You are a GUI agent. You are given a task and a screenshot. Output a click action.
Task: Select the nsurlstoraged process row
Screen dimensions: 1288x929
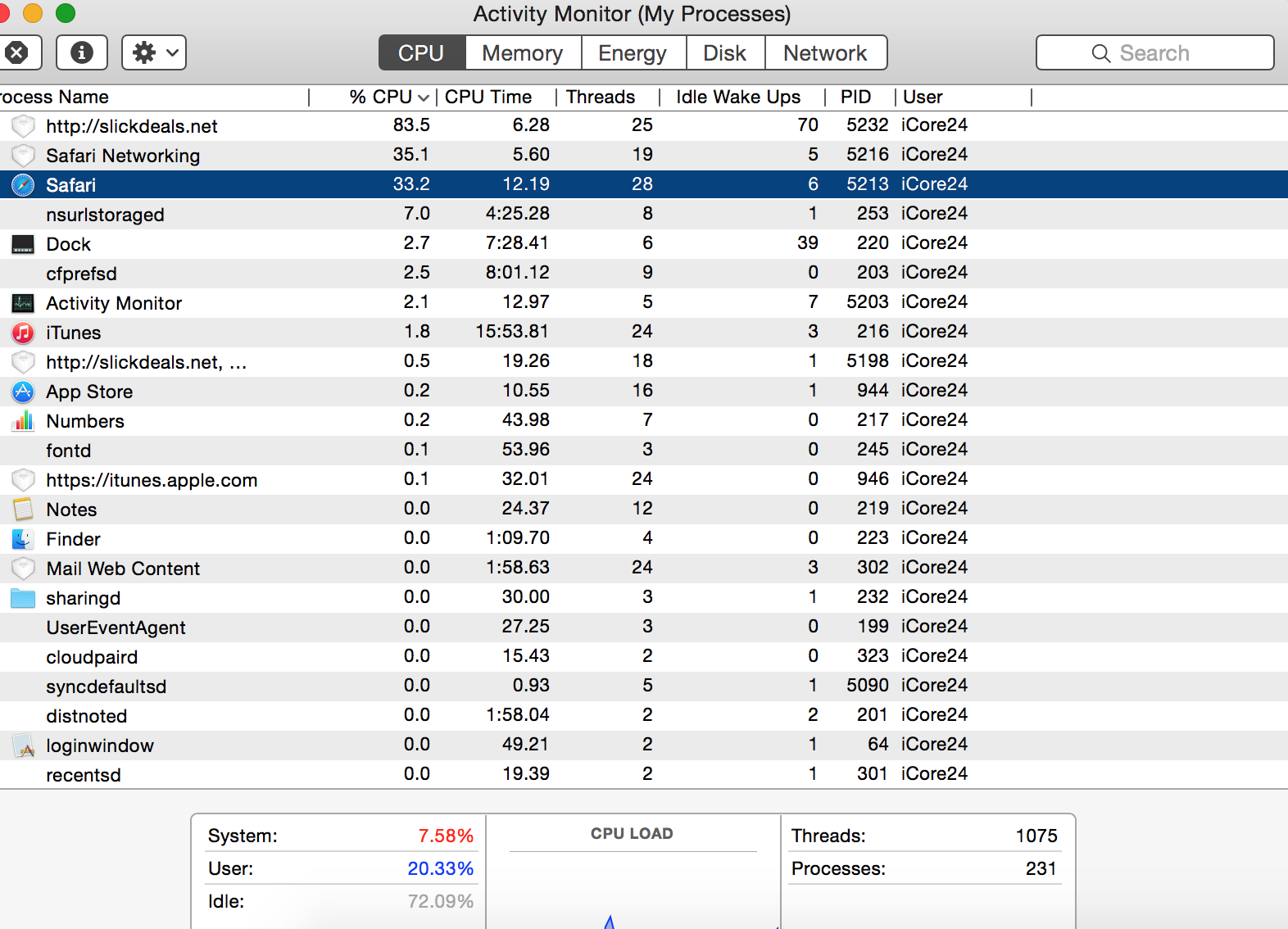tap(644, 215)
